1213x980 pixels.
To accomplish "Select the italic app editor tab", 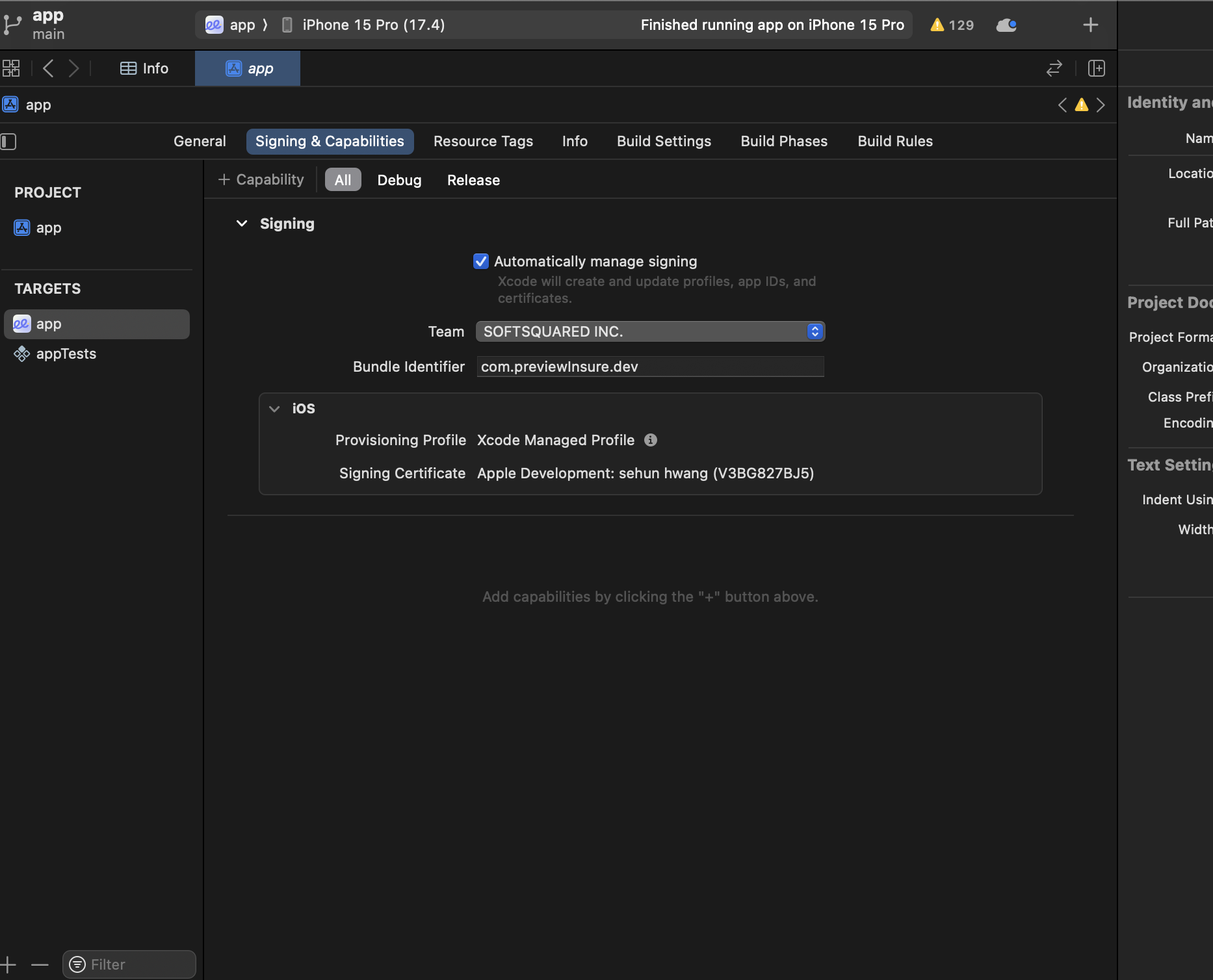I will [248, 68].
